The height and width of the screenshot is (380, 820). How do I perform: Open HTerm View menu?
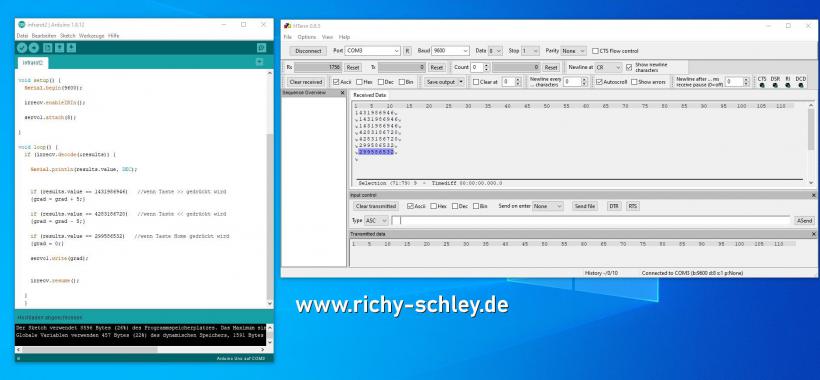coord(327,37)
